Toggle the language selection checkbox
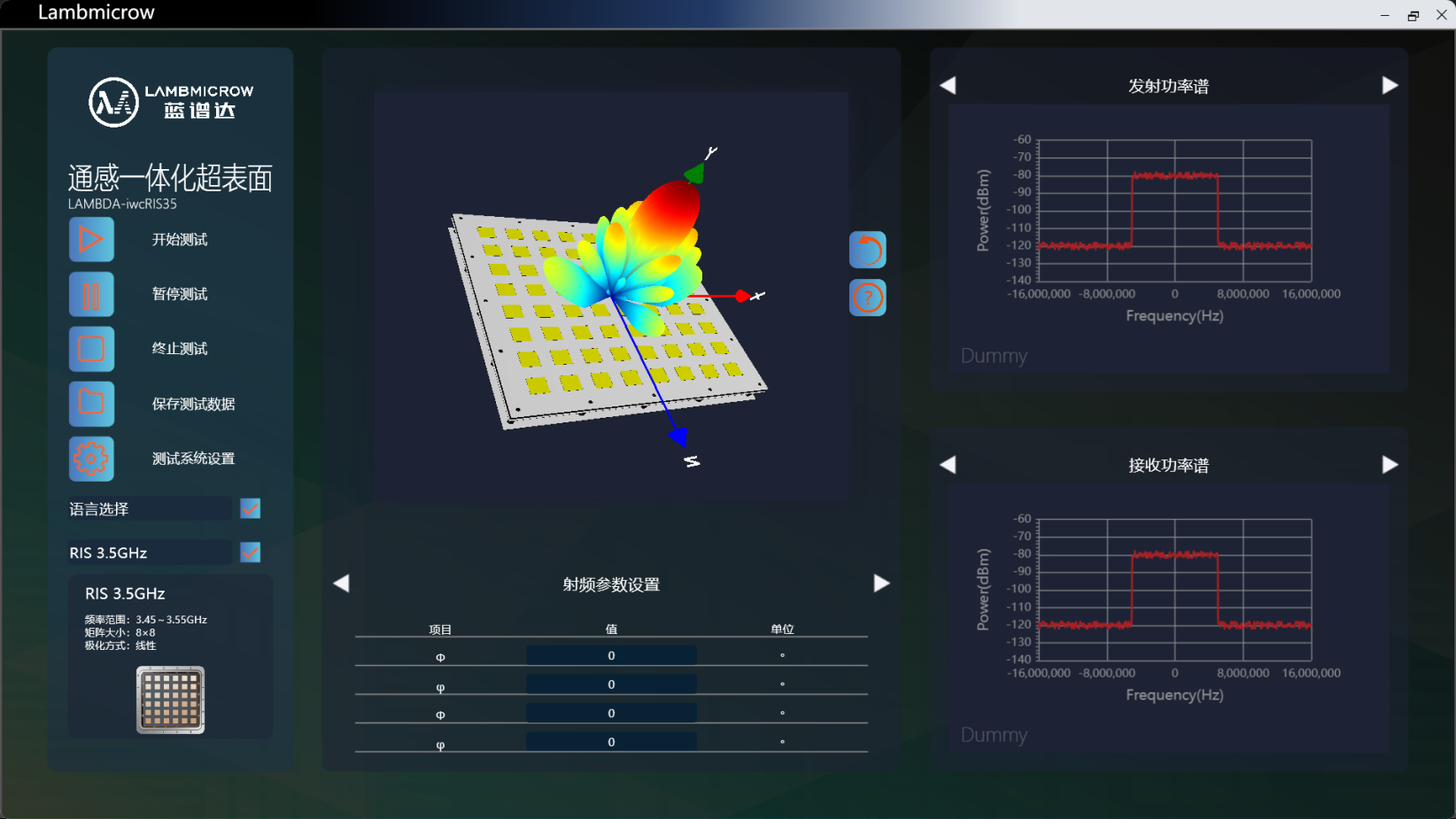 tap(251, 509)
